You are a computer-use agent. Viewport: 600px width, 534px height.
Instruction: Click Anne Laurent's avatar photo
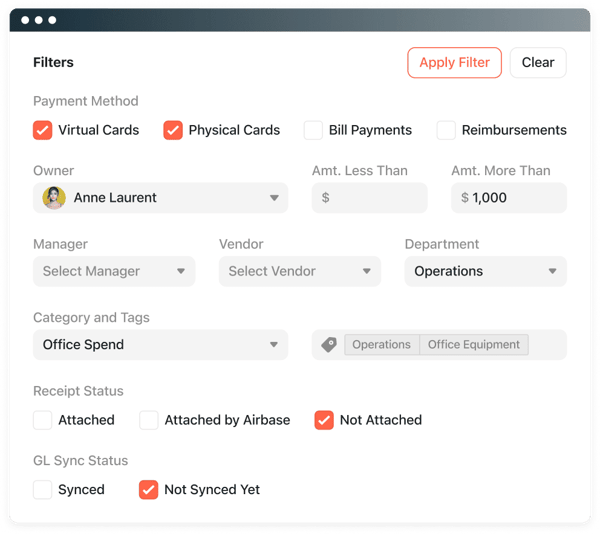54,198
